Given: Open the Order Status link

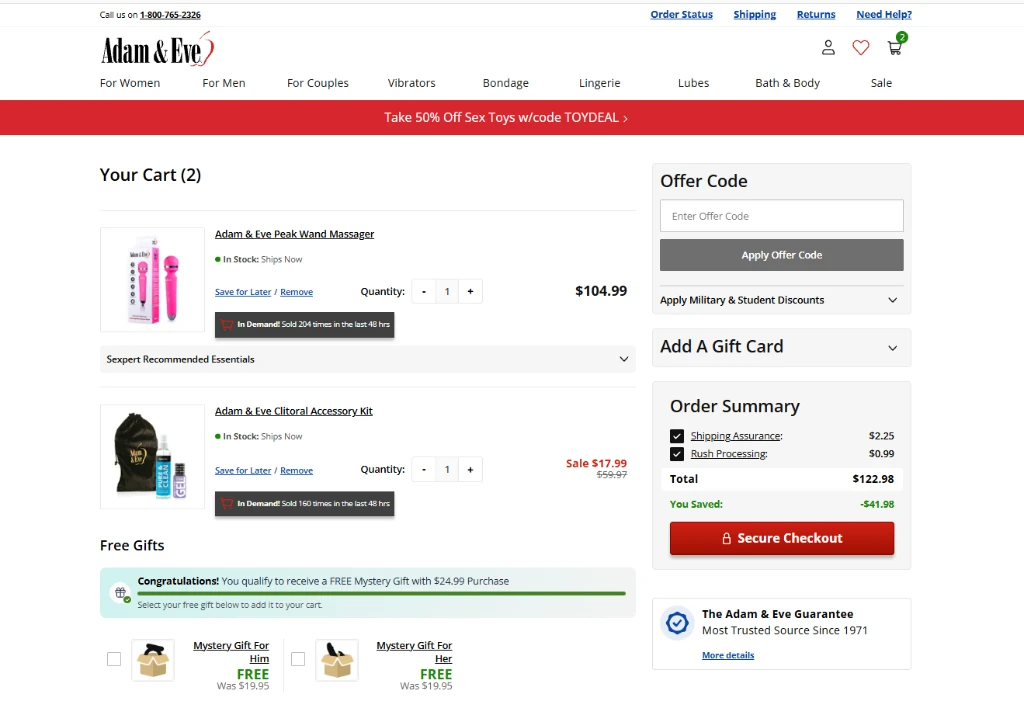Looking at the screenshot, I should 681,14.
